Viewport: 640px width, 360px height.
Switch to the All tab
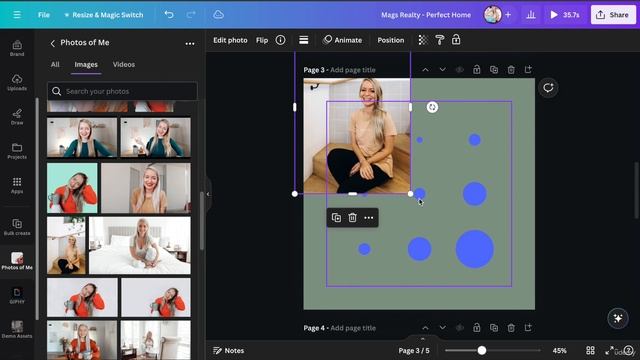point(55,64)
